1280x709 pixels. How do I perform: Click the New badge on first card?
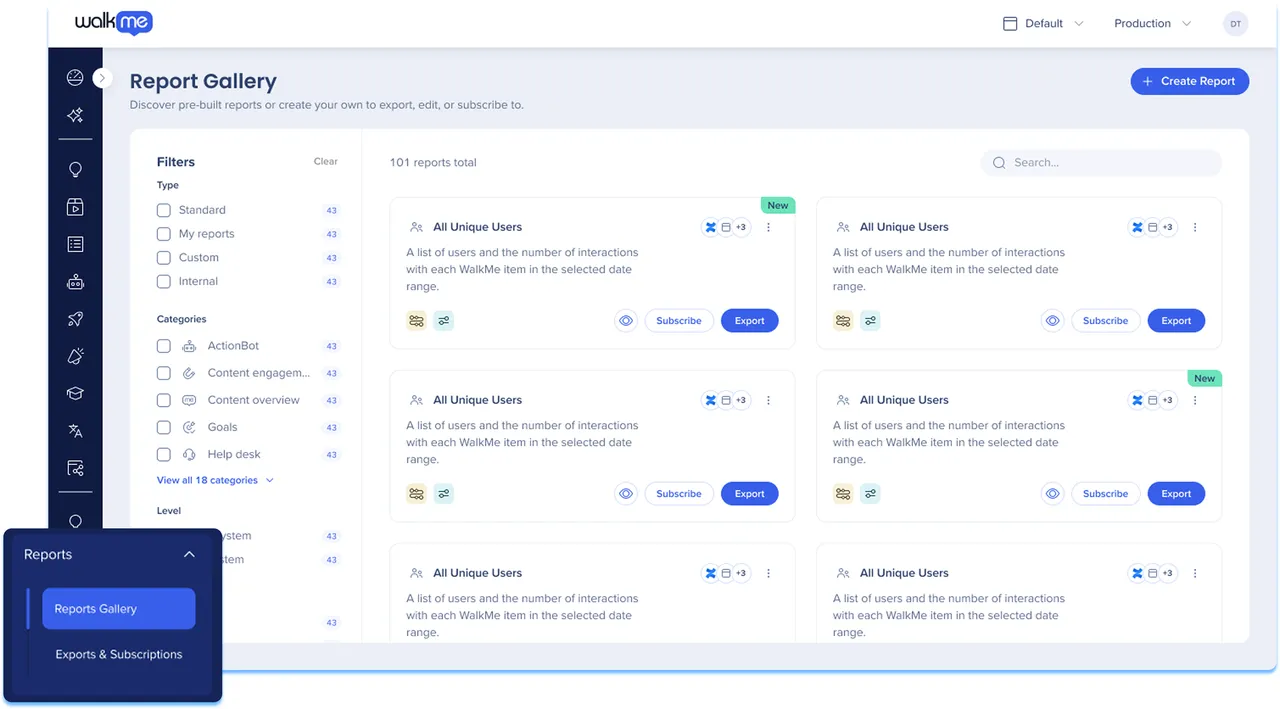coord(778,205)
